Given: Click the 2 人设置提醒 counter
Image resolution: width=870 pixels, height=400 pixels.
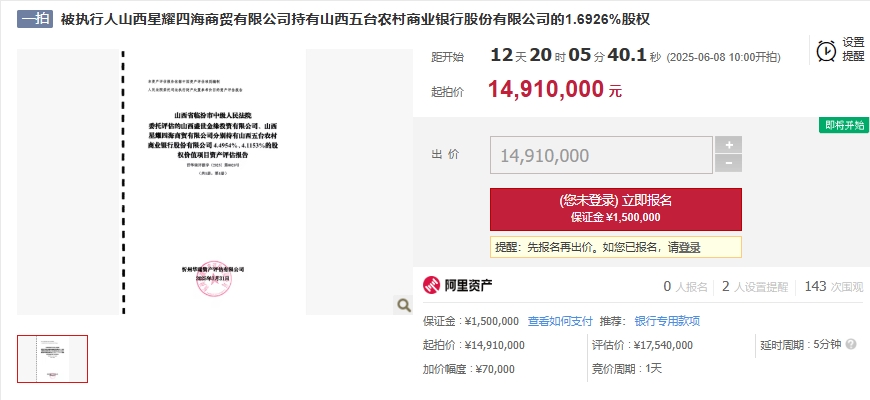Looking at the screenshot, I should pos(755,286).
